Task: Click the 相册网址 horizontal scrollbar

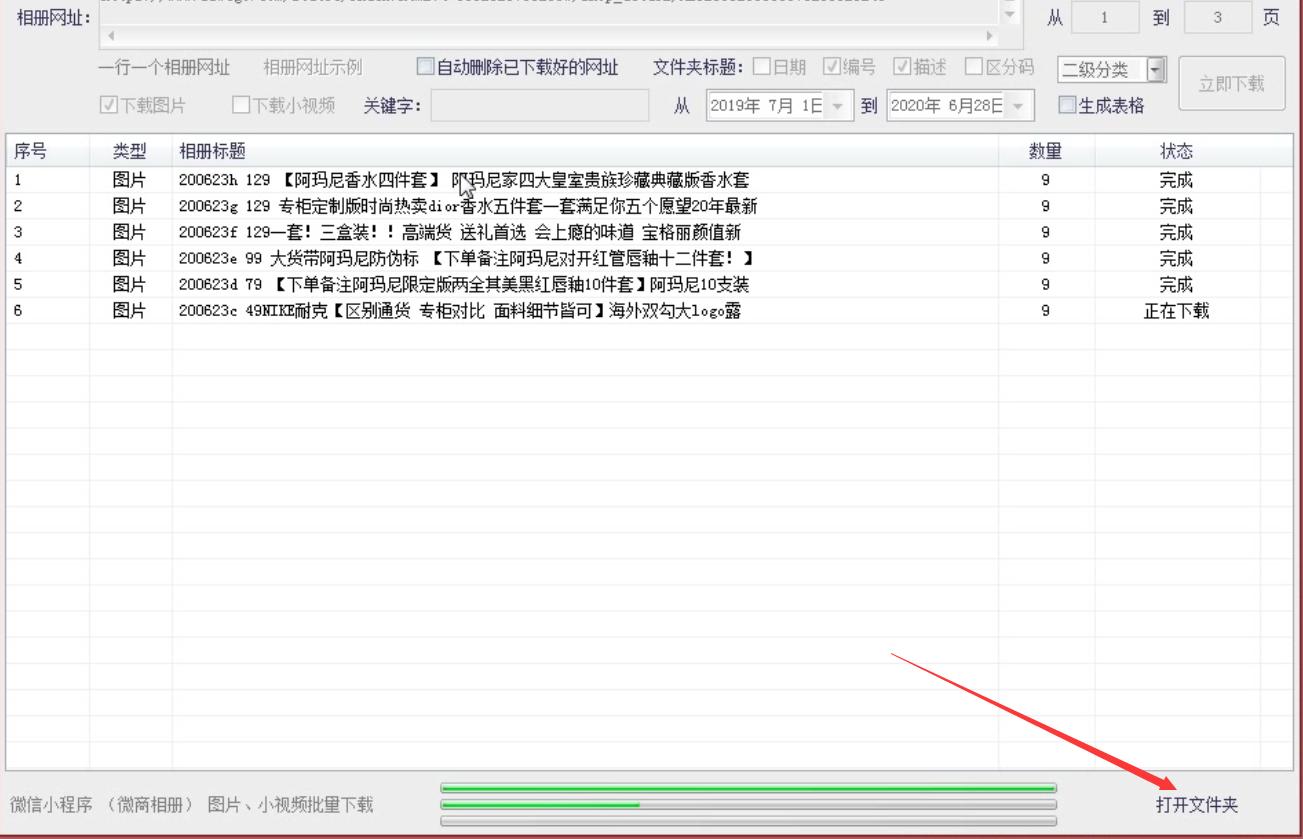Action: (x=549, y=35)
